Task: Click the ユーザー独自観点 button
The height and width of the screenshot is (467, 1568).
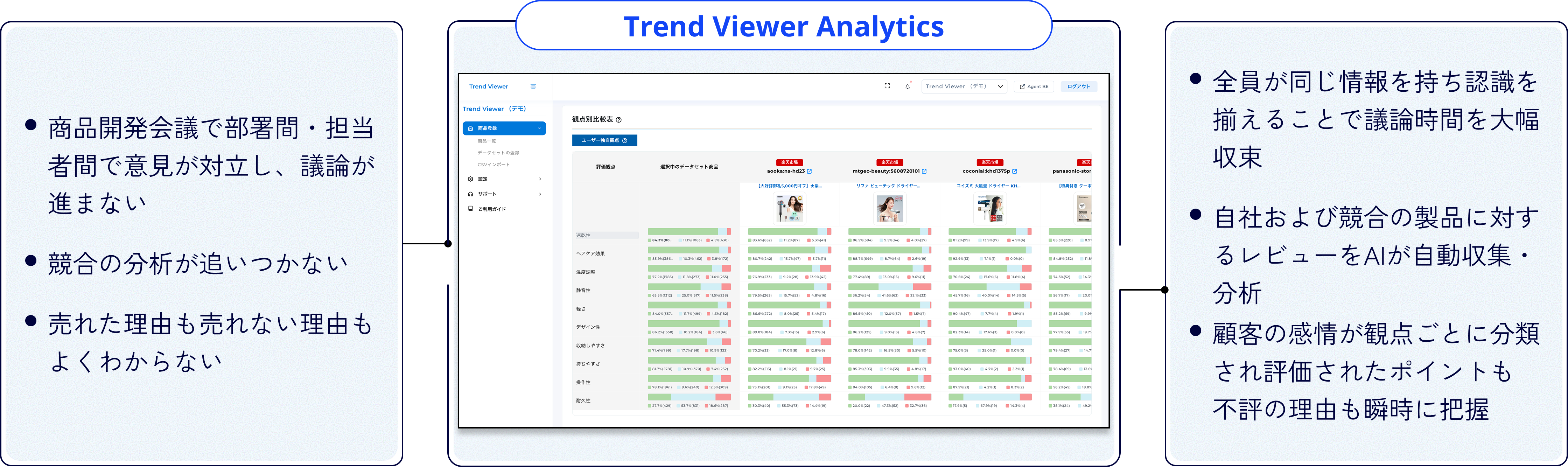Action: click(x=604, y=141)
